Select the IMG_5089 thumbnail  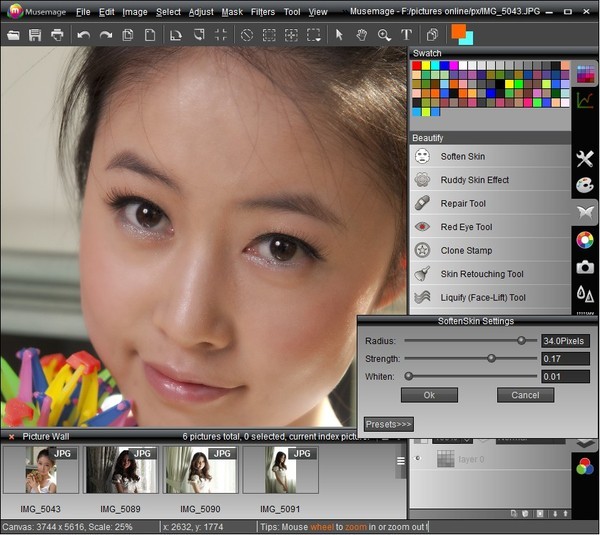pos(121,470)
